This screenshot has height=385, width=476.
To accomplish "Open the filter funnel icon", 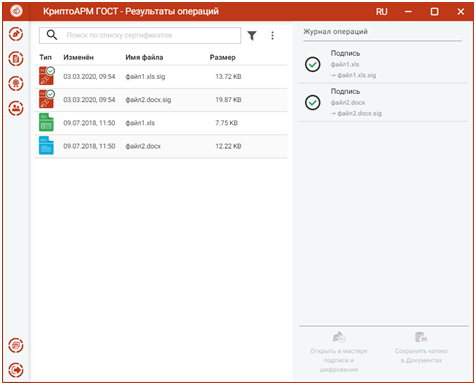I will click(x=252, y=35).
